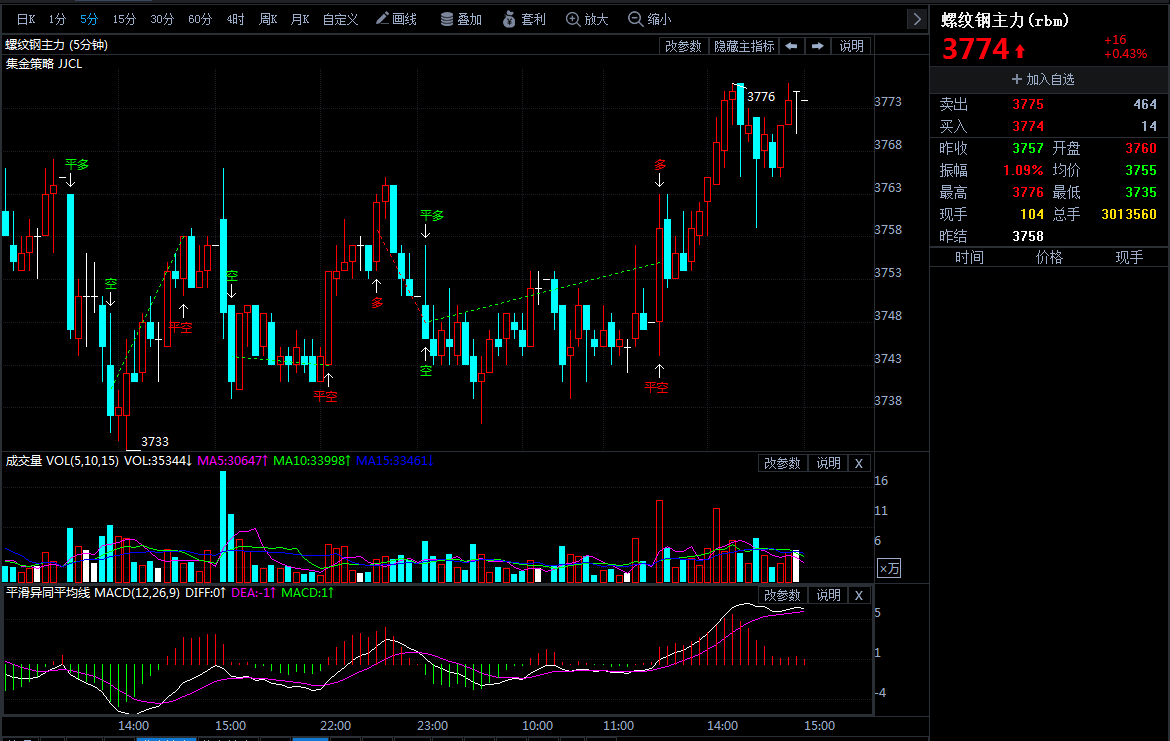Activate the 画线 line drawing tool

[x=396, y=19]
